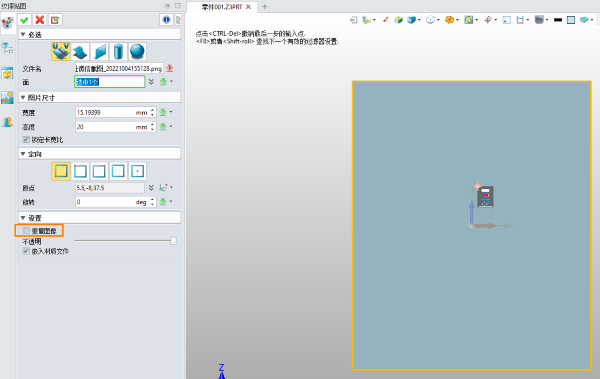The height and width of the screenshot is (379, 600).
Task: Close the 零件001.Z3PRT tab
Action: 248,7
